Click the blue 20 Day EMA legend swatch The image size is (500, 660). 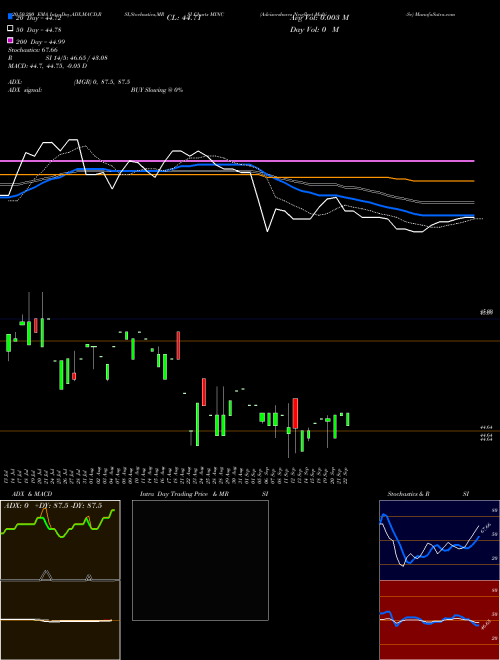click(x=10, y=17)
